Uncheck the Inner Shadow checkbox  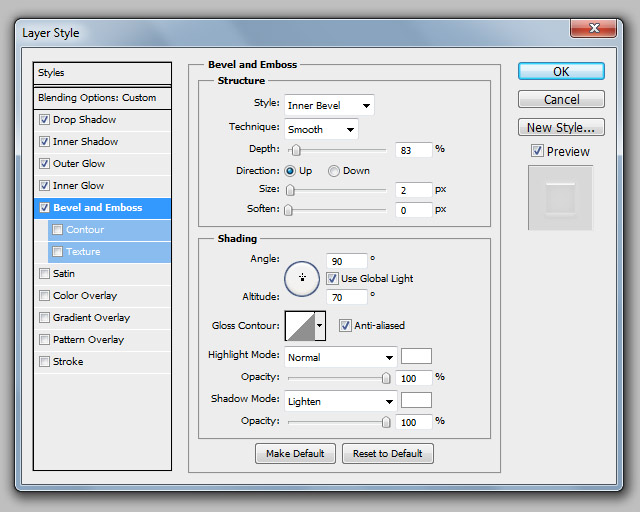pos(44,142)
